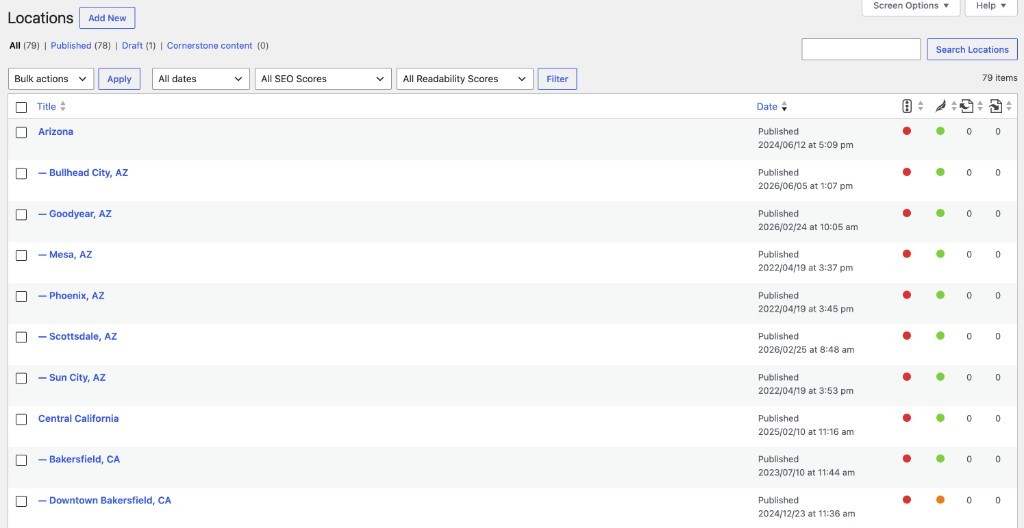Screen dimensions: 1024x528
Task: Open the Goodyear, AZ link
Action: pyautogui.click(x=74, y=214)
